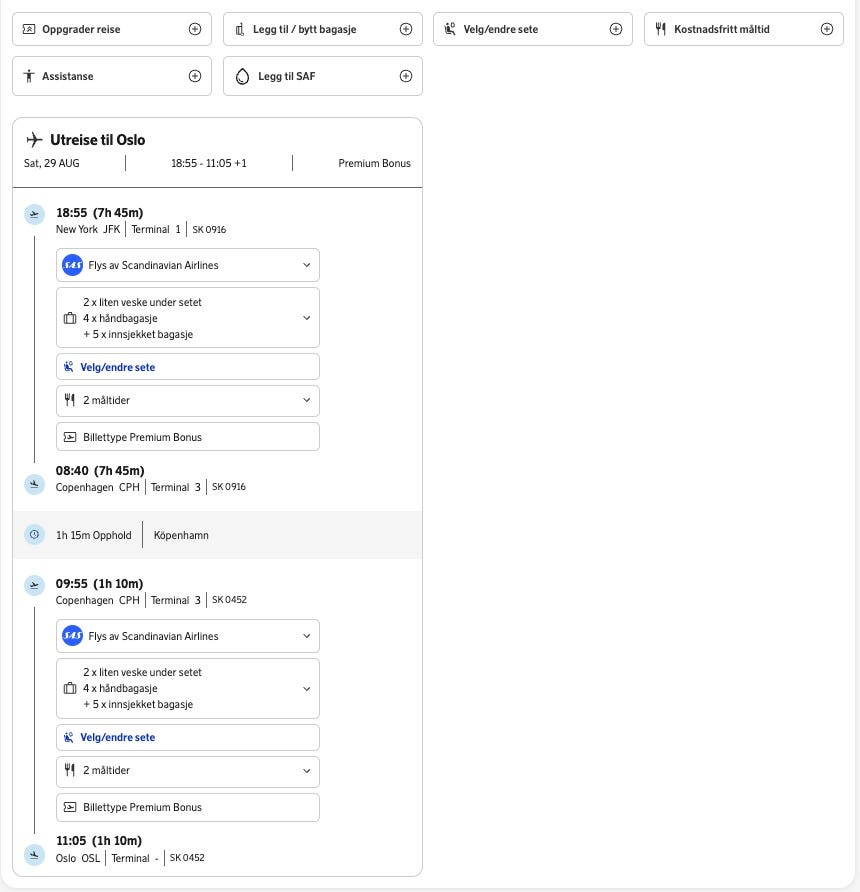Click seat icon in Copenhagen–Oslo flight's Velg/endre sete

pyautogui.click(x=69, y=737)
